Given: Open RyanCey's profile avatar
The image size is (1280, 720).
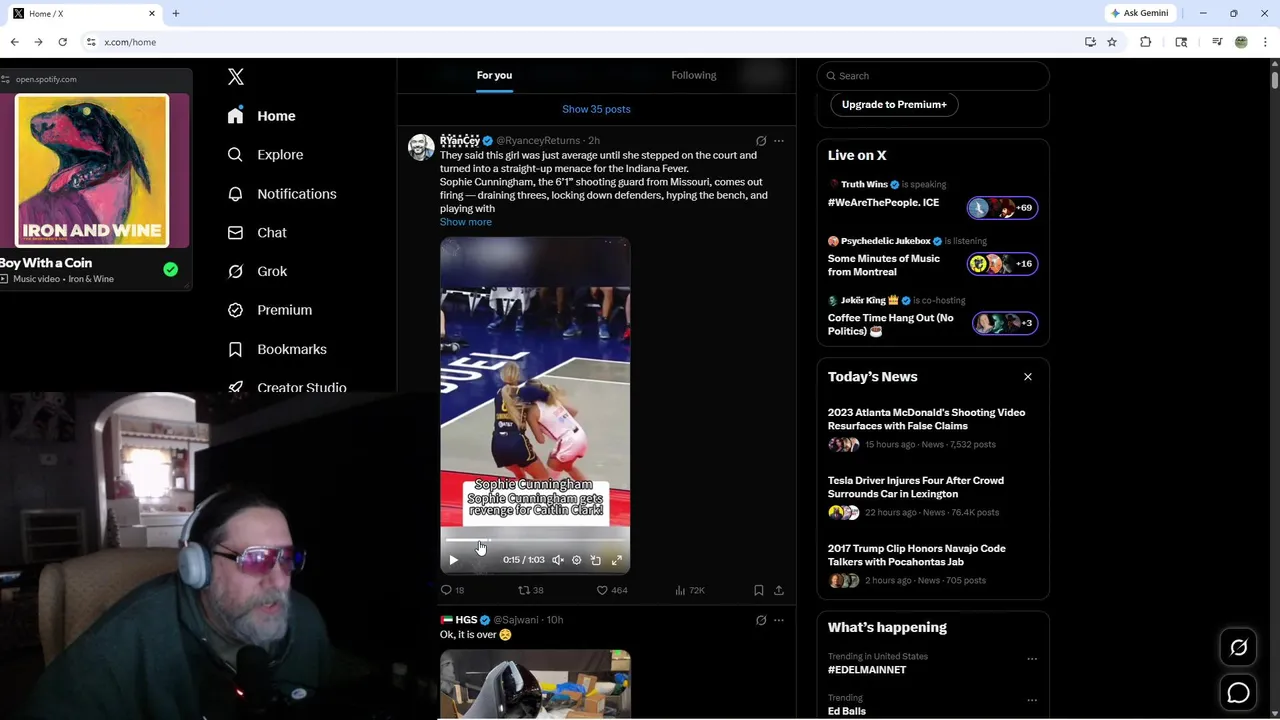Looking at the screenshot, I should 421,147.
